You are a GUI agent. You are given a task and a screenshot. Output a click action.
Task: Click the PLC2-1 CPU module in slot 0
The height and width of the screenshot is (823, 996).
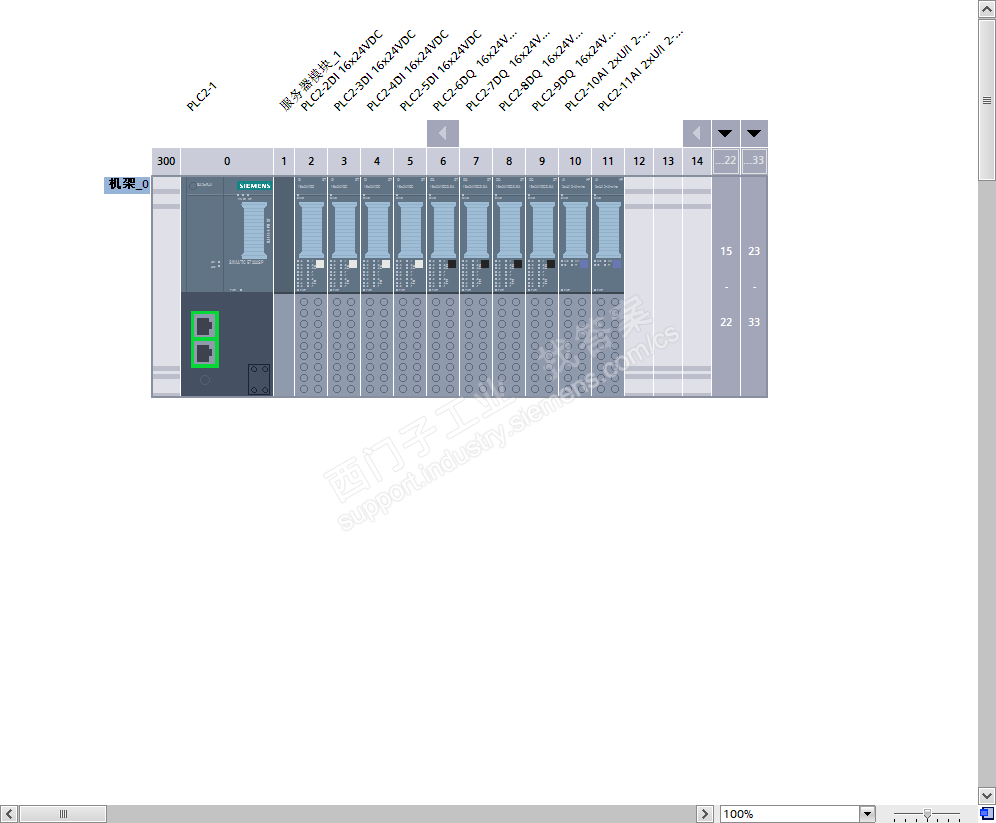(227, 286)
